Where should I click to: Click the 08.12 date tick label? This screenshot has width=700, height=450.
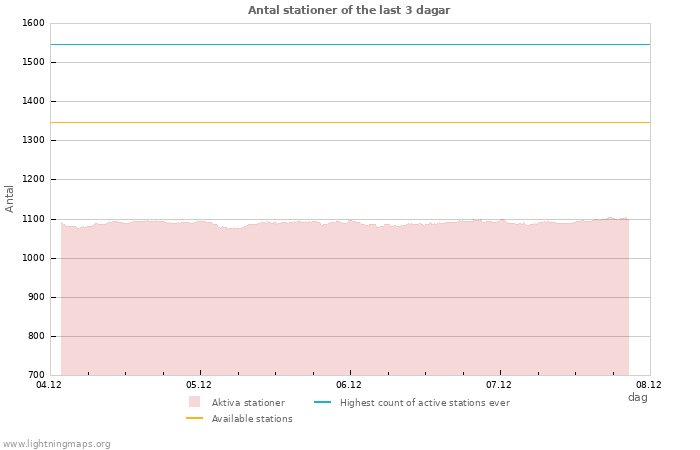[x=649, y=384]
